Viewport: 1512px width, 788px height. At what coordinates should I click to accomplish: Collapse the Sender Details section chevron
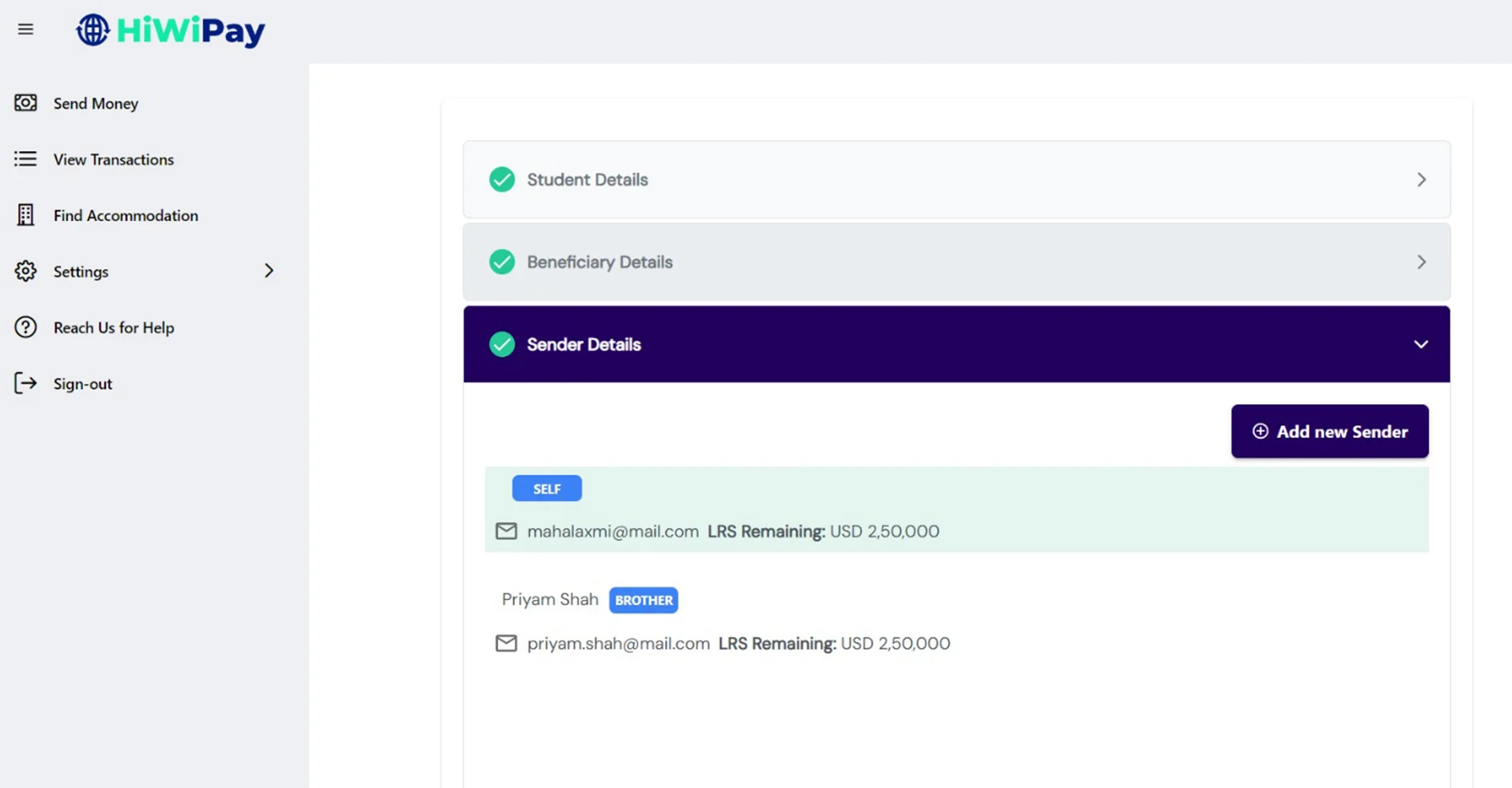pyautogui.click(x=1421, y=345)
